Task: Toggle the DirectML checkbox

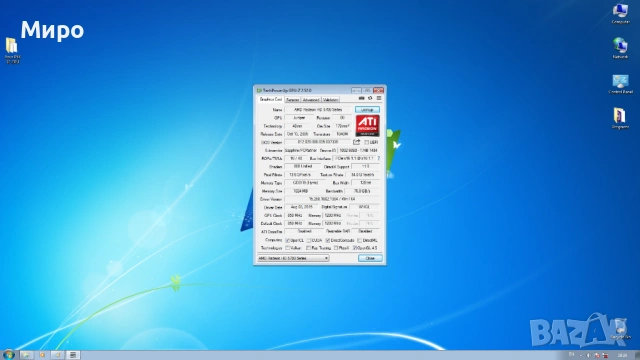Action: [360, 240]
